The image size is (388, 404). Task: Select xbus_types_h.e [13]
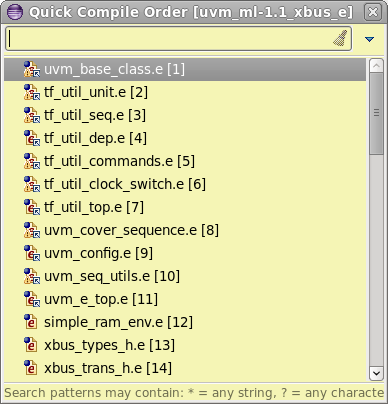185,345
